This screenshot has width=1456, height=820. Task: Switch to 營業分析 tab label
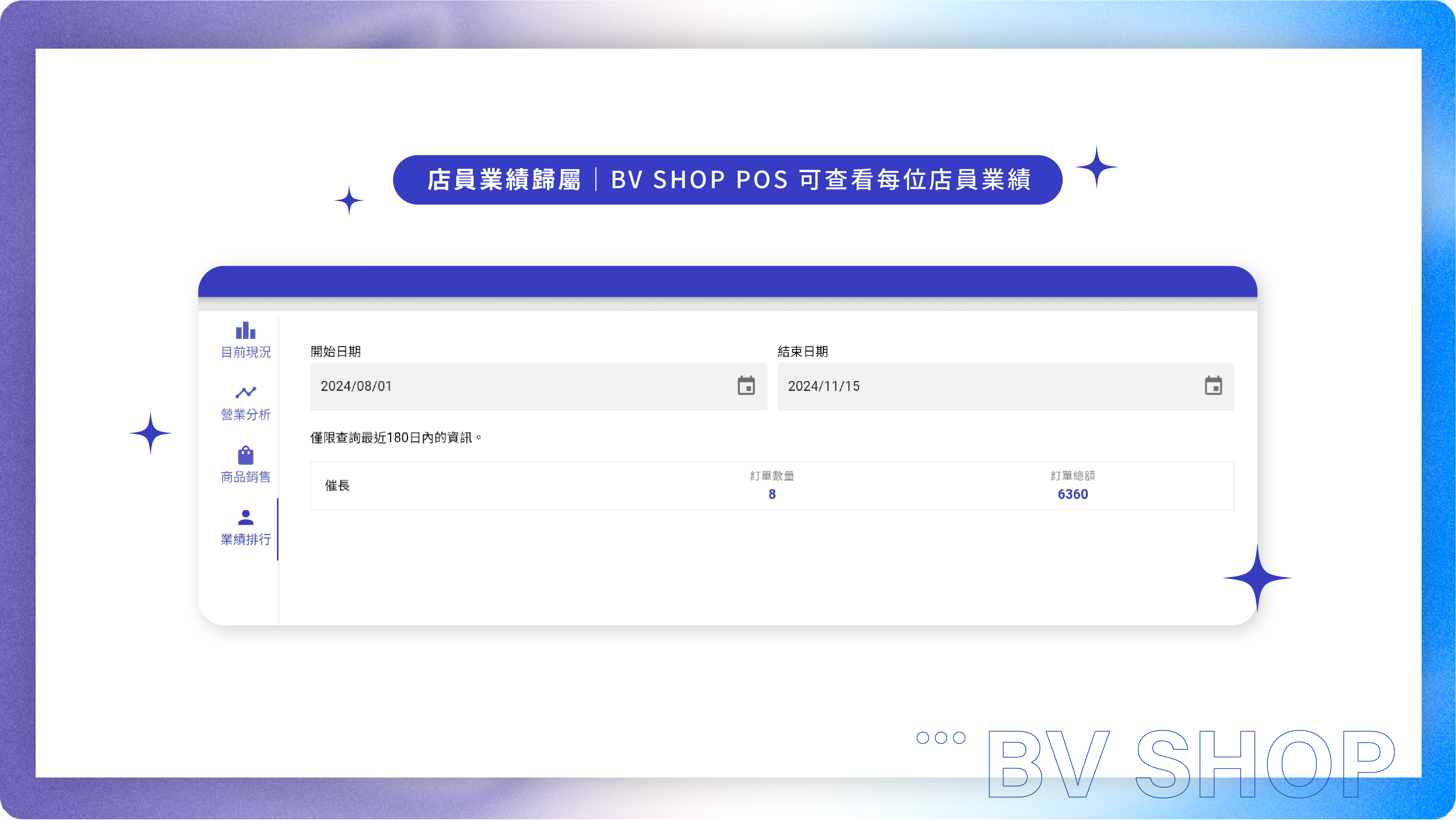point(245,415)
